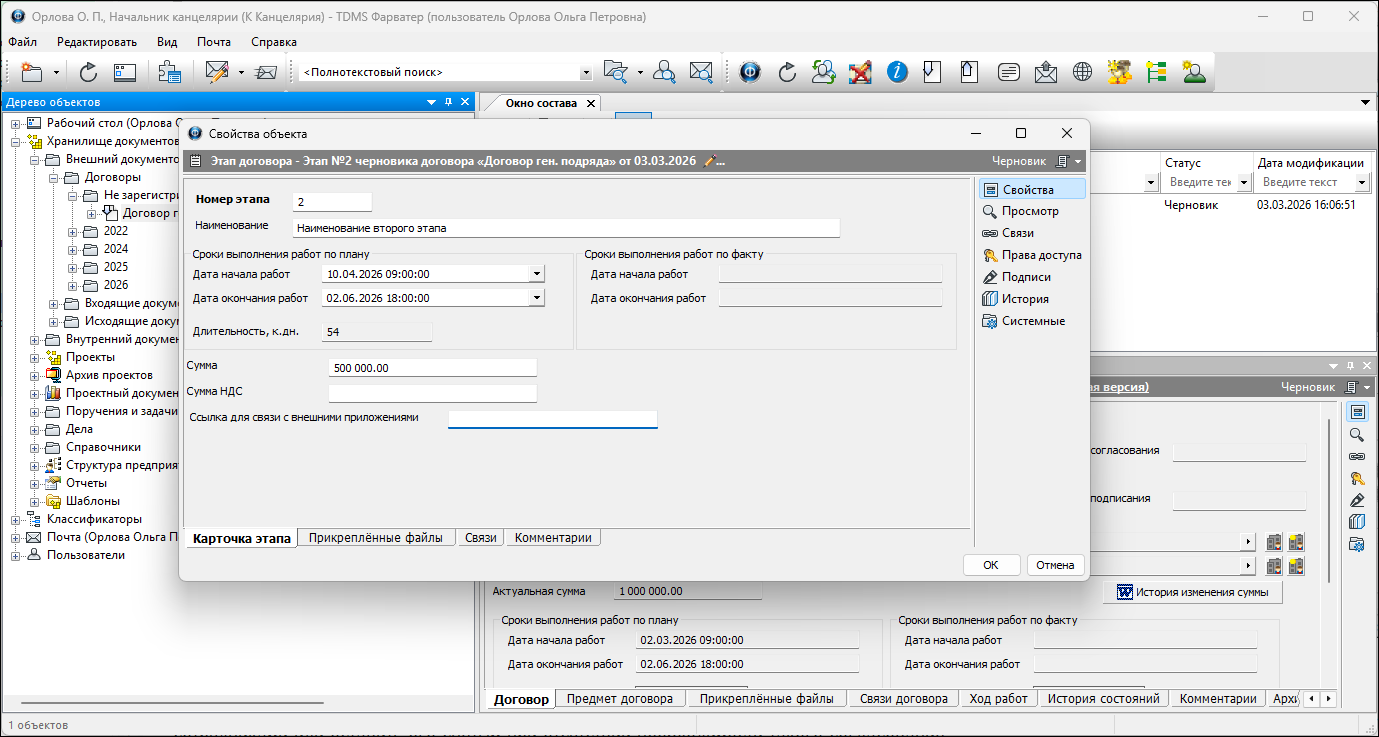Image resolution: width=1379 pixels, height=737 pixels.
Task: Click the blue info icon in toolbar
Action: click(x=897, y=72)
